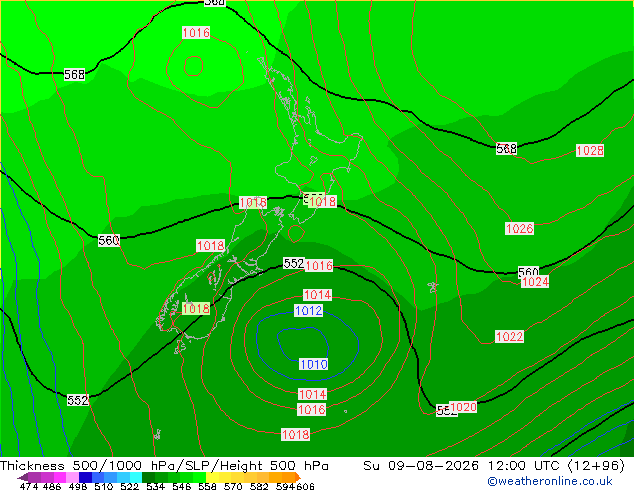
Task: Click the 1016 label between the 1014 and 1018 labels at the bottom
Action: (311, 410)
